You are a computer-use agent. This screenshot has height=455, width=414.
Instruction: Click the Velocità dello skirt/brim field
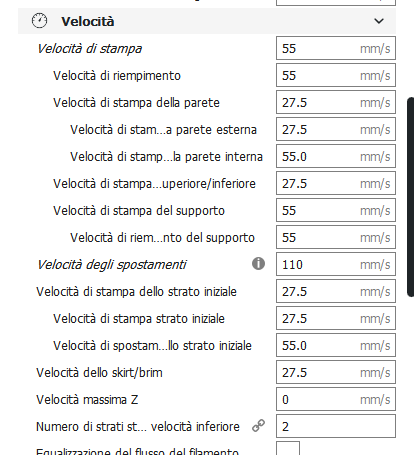pos(336,372)
